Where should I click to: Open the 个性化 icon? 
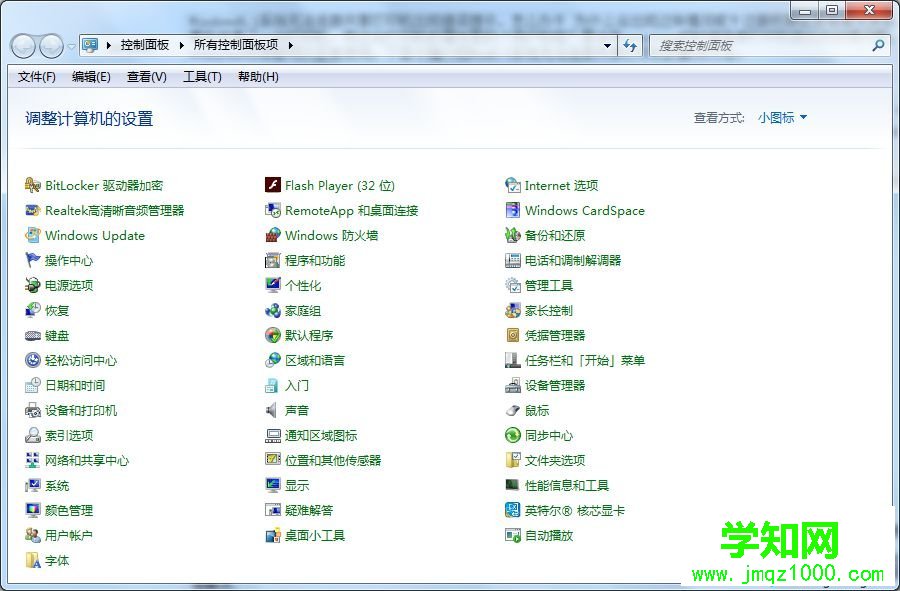(x=273, y=285)
